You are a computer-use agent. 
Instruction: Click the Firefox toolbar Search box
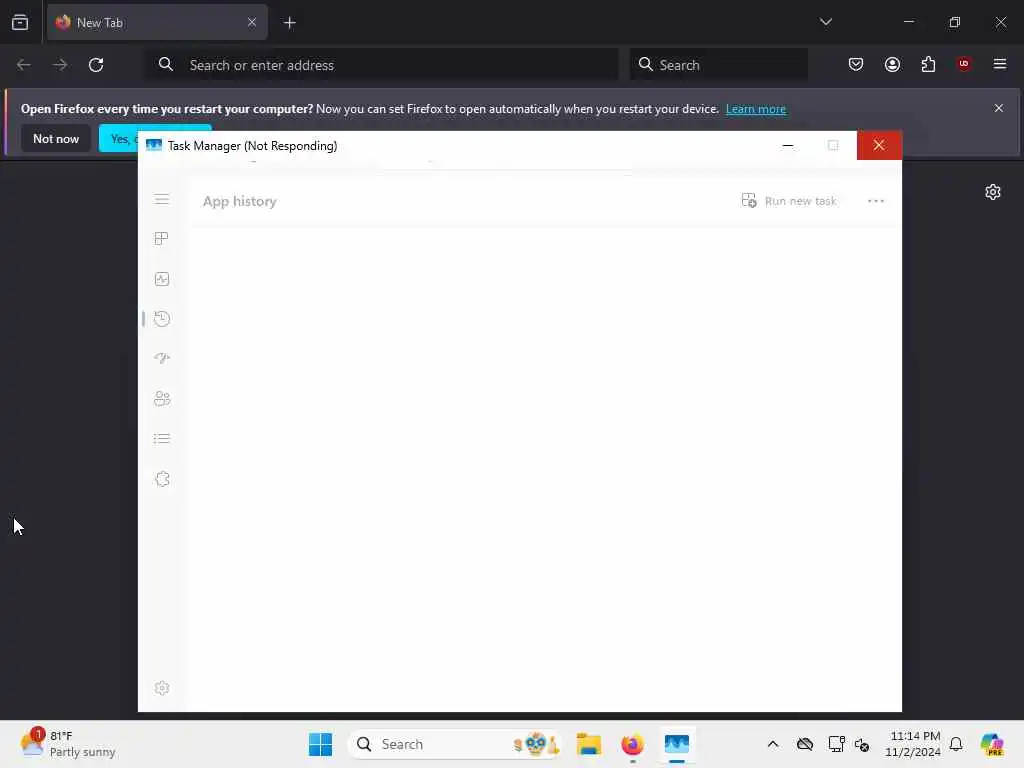[x=718, y=65]
